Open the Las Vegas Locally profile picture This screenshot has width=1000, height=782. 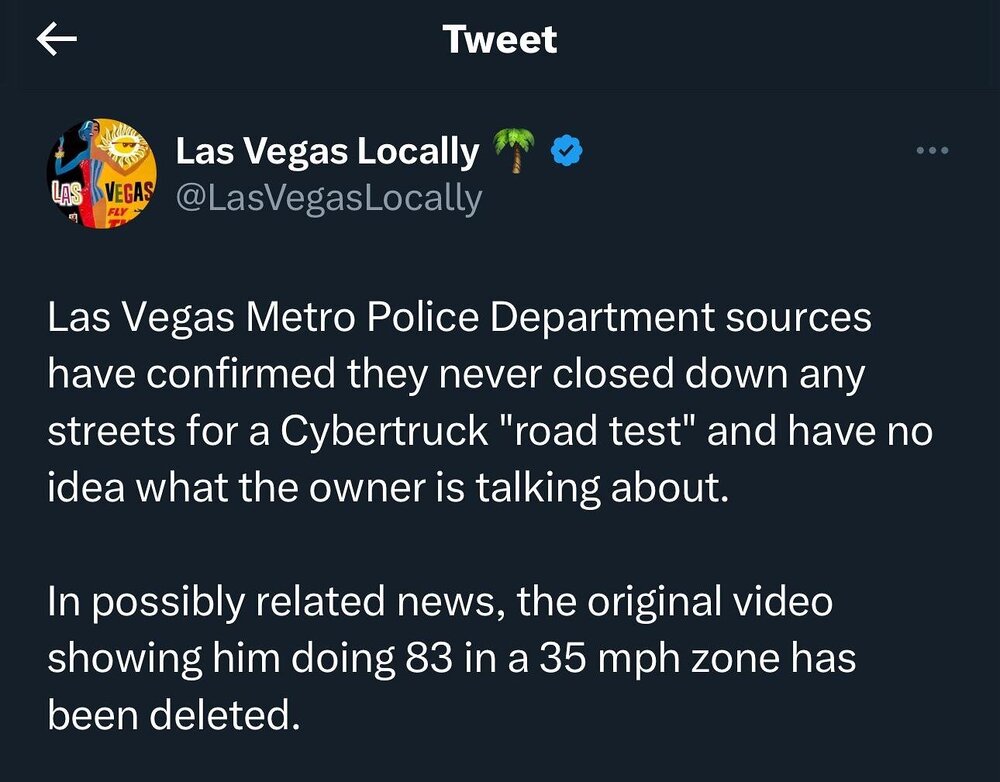[x=102, y=175]
